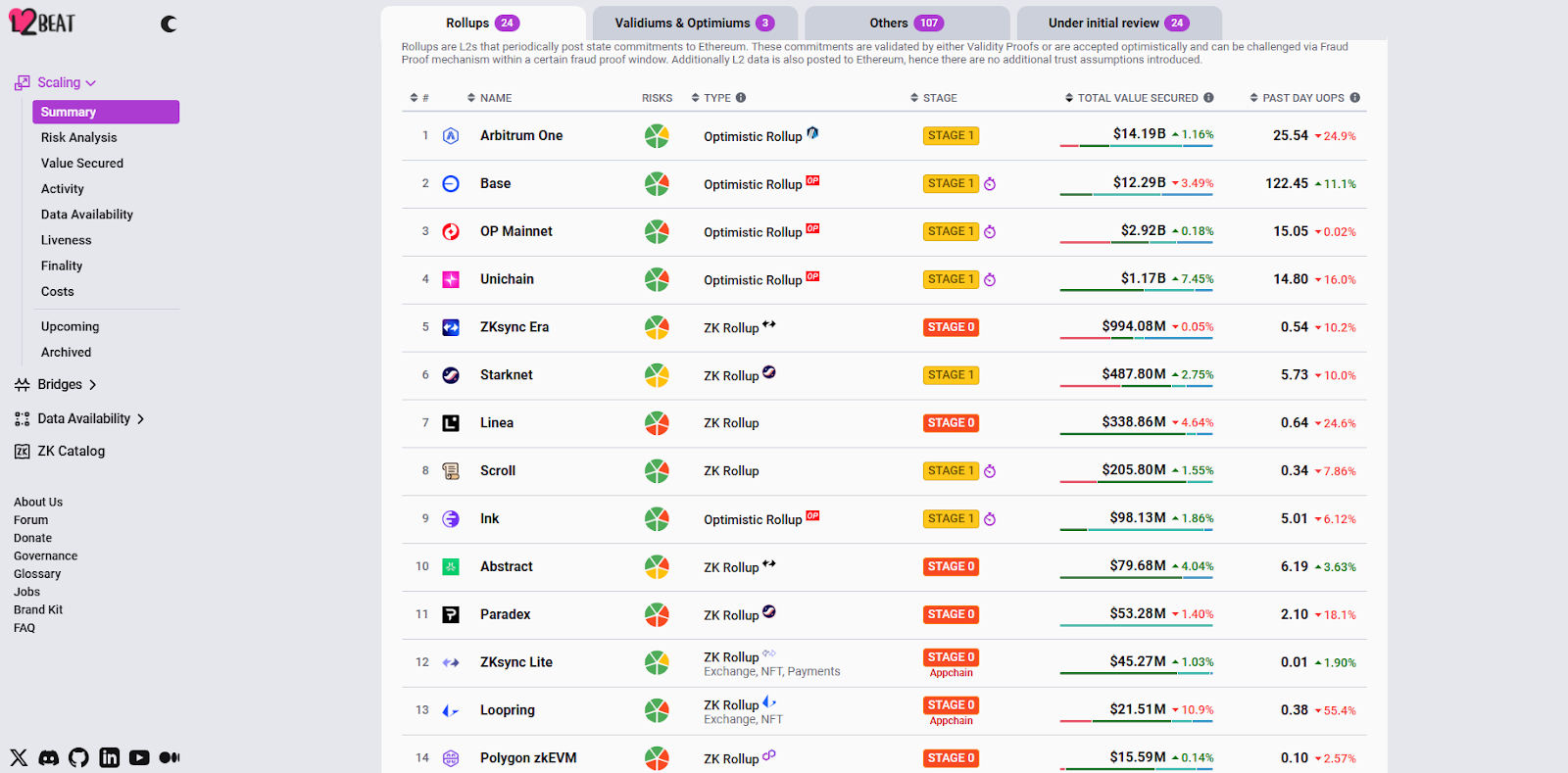
Task: Expand the Bridges sidebar section
Action: pyautogui.click(x=56, y=385)
